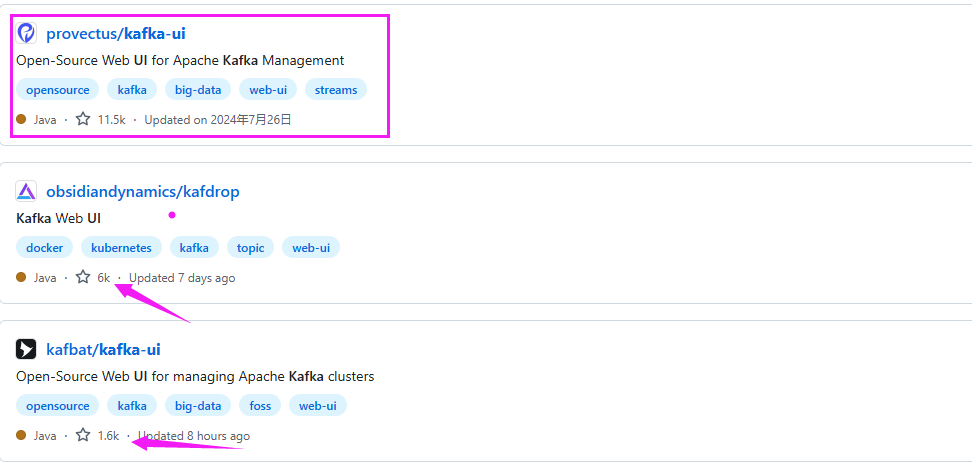Click the 6k star count
Image resolution: width=972 pixels, height=463 pixels.
104,278
